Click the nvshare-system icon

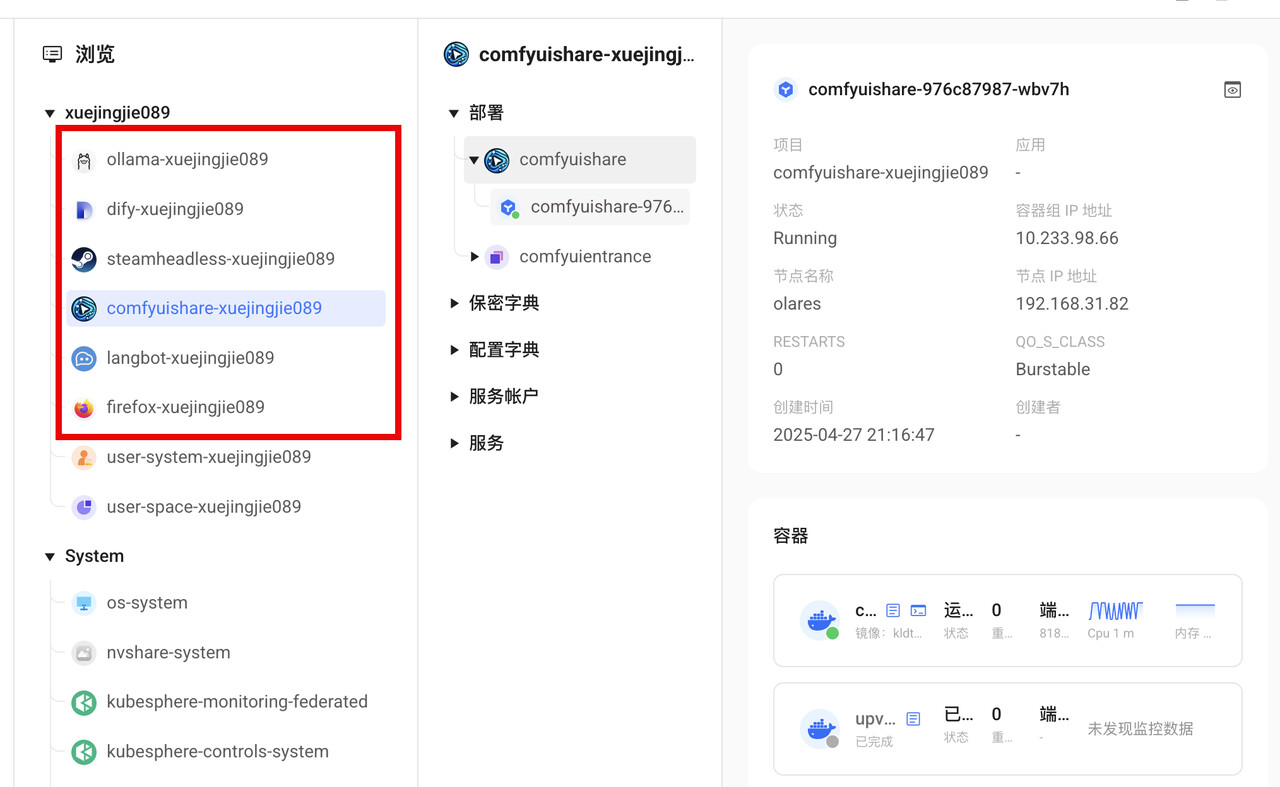coord(84,653)
